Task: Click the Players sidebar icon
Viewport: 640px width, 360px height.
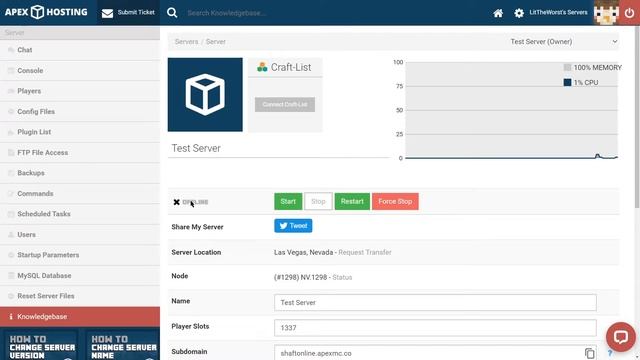Action: click(x=11, y=91)
